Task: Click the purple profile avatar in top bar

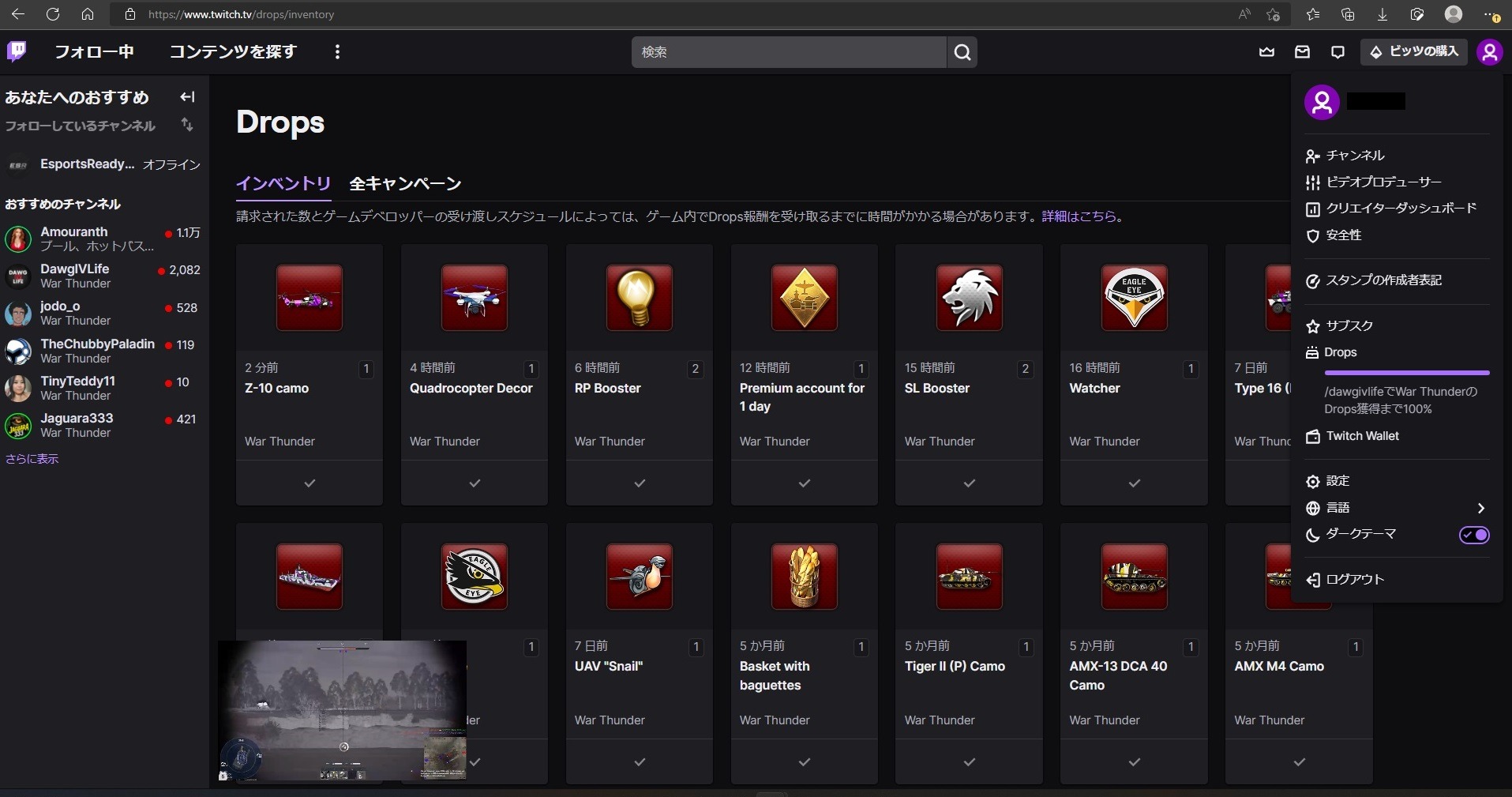Action: pyautogui.click(x=1489, y=52)
